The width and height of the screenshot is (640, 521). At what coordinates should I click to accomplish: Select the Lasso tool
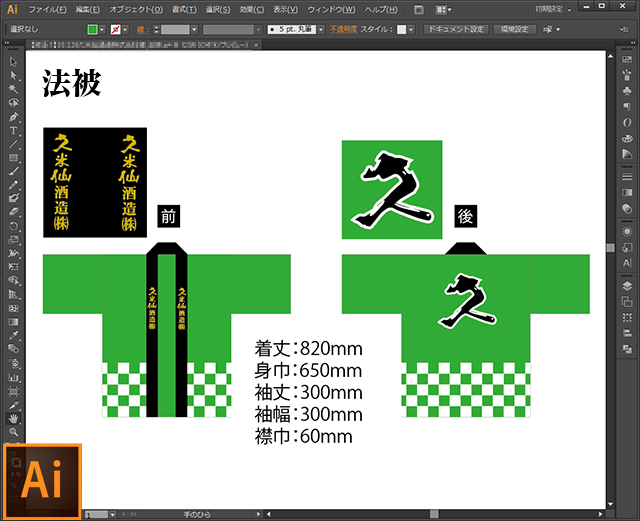tap(13, 102)
